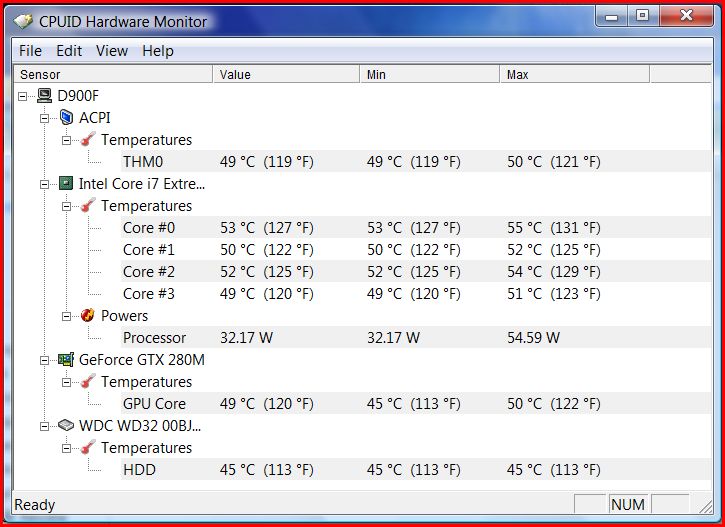725x527 pixels.
Task: Select the WDC WD32 00BJ... label
Action: 140,425
